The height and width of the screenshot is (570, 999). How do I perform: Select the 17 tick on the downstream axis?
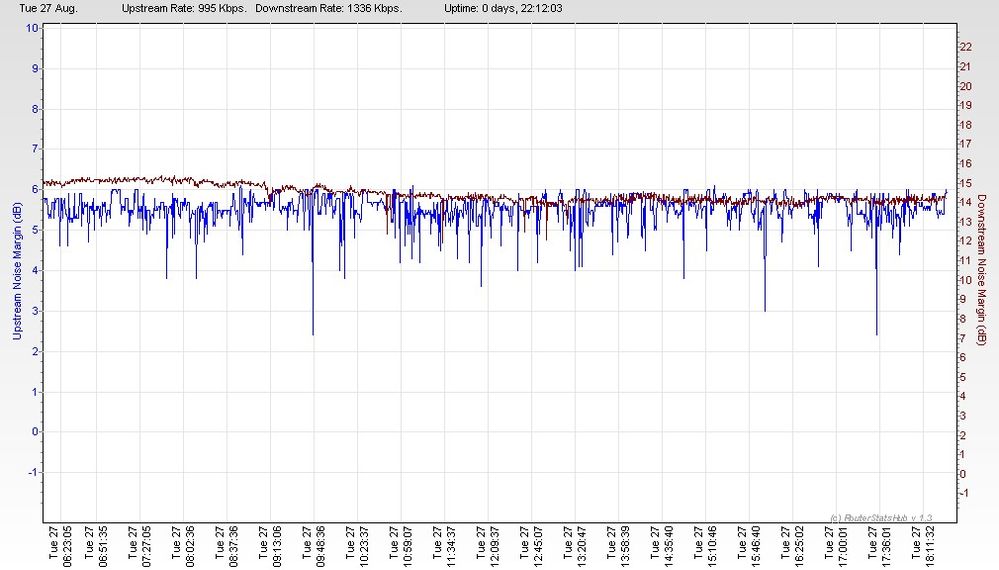point(966,145)
